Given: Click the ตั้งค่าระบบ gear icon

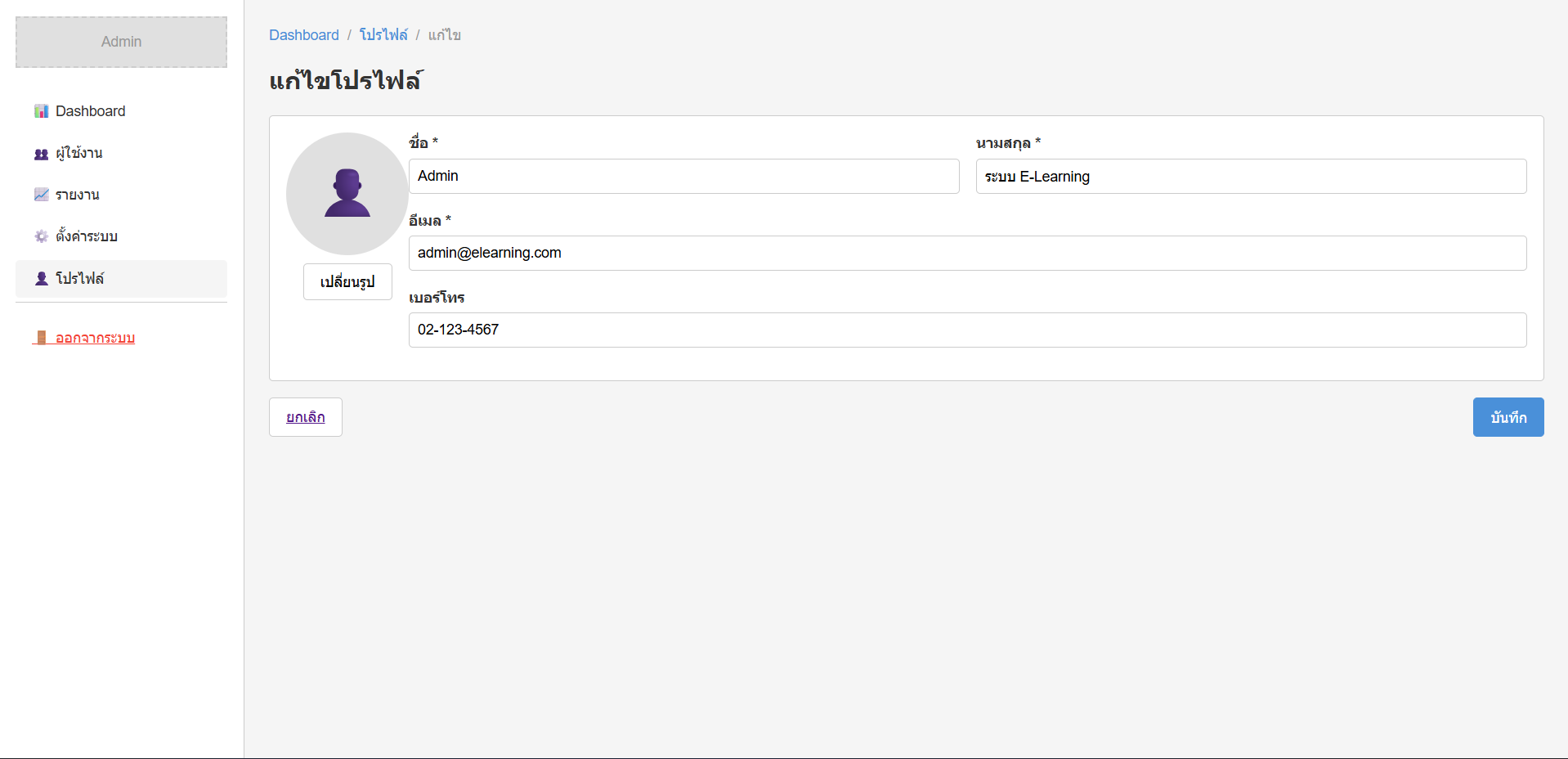Looking at the screenshot, I should (x=41, y=236).
